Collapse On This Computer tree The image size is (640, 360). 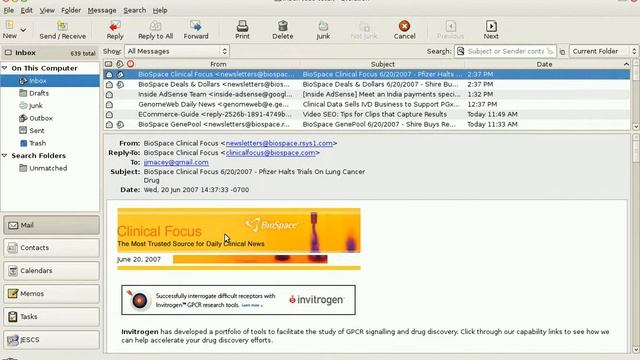pyautogui.click(x=5, y=68)
